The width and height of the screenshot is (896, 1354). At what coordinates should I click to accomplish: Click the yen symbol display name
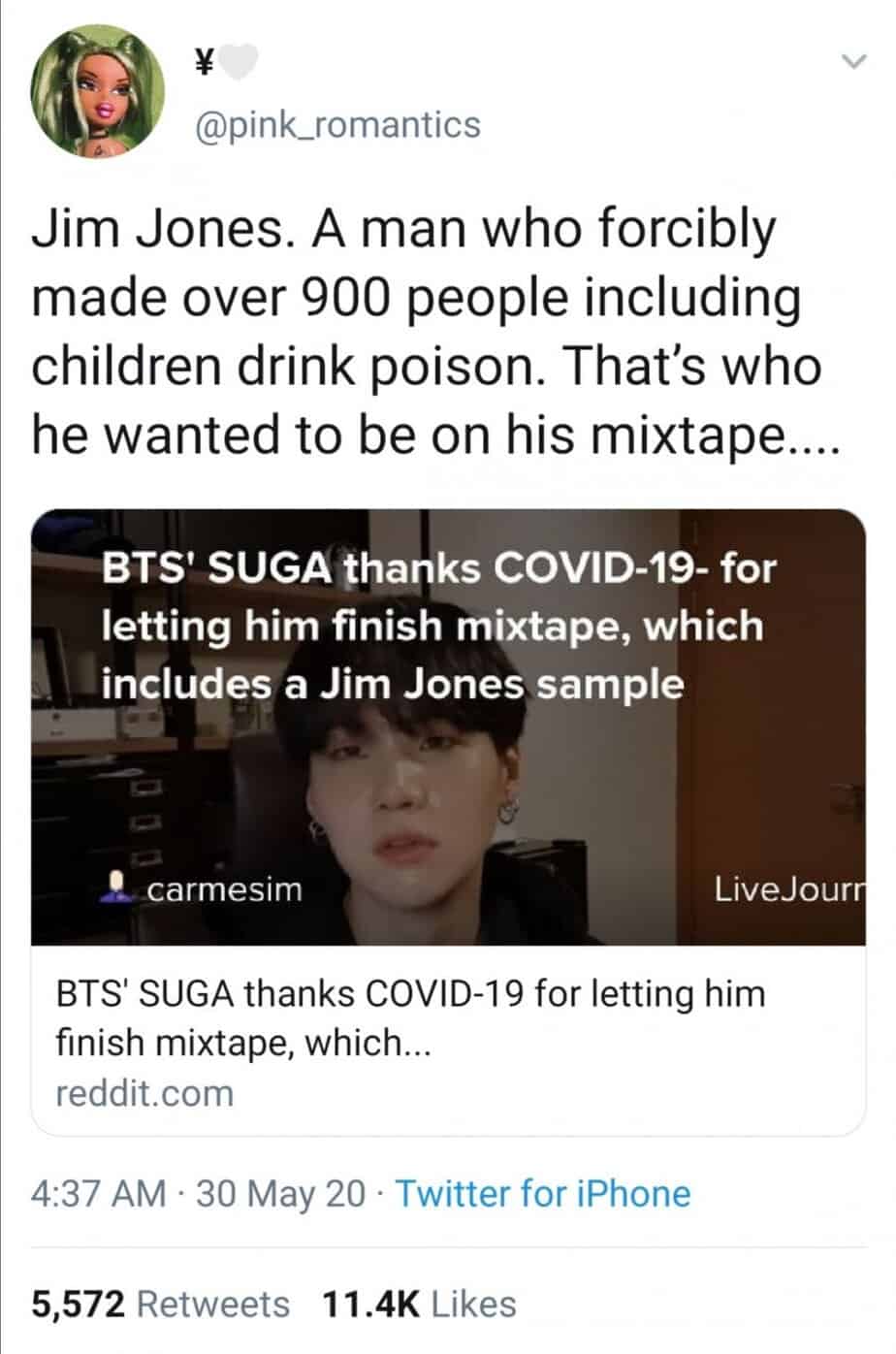tap(204, 65)
